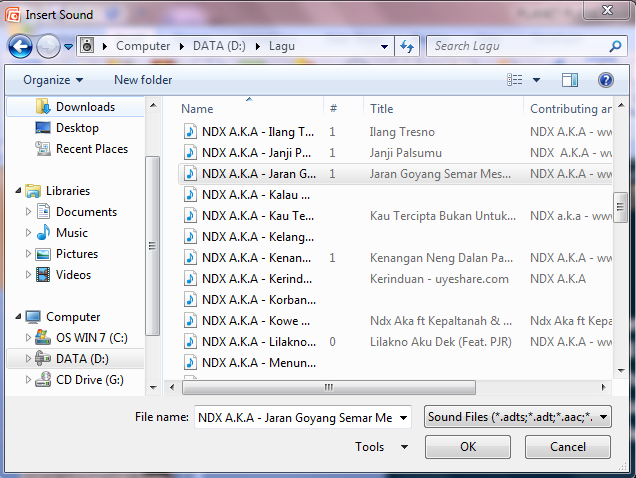Select Downloads in navigation pane

point(75,107)
